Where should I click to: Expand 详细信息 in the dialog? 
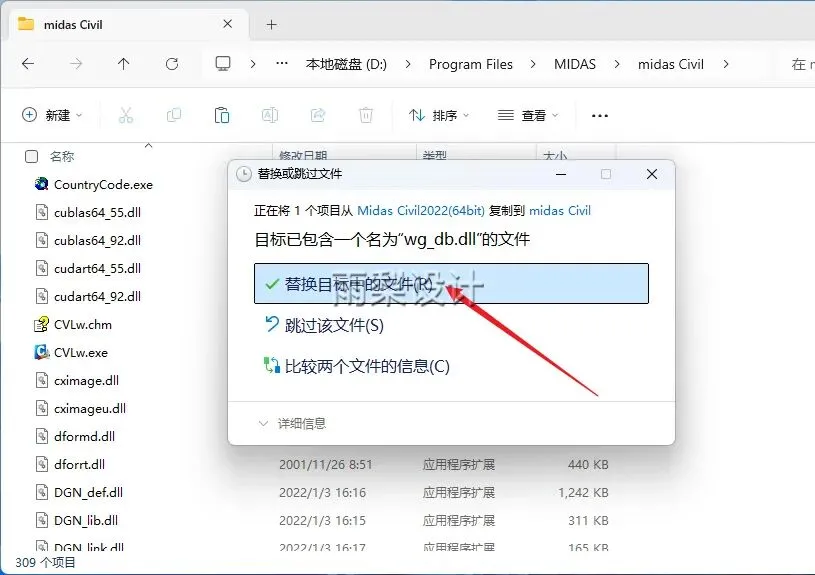tap(292, 424)
